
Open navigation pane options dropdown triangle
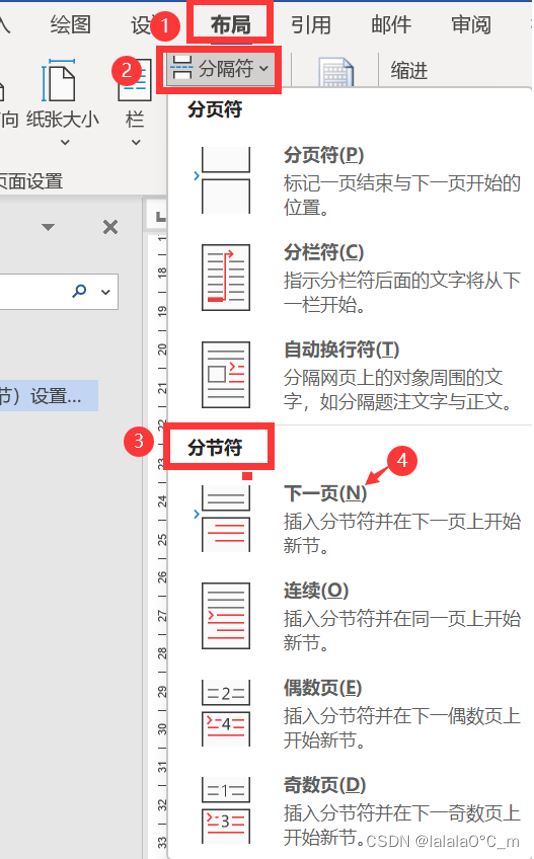(x=48, y=227)
